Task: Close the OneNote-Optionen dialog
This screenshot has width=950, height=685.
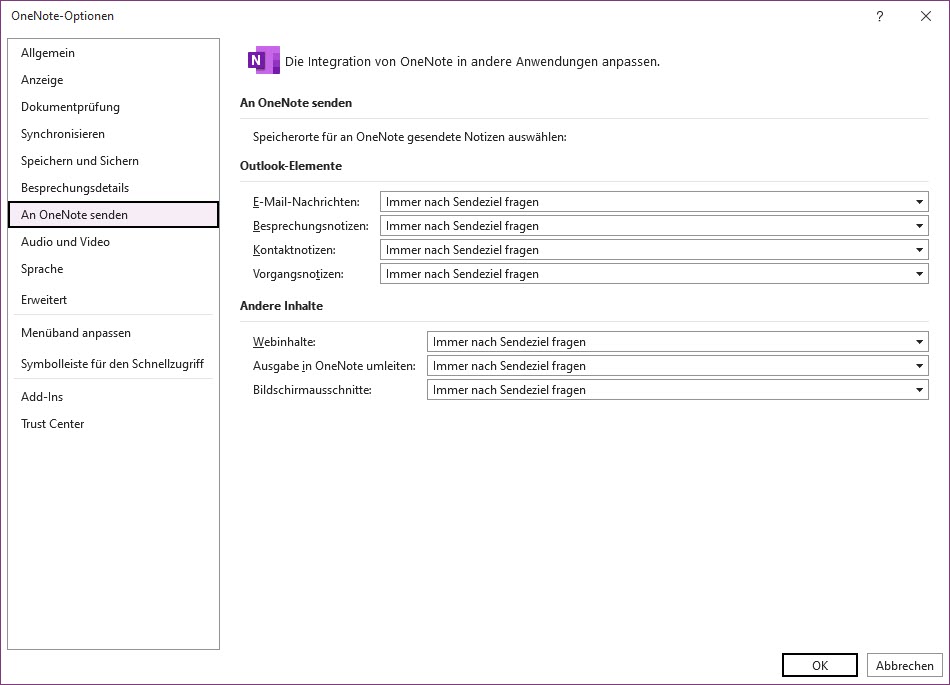Action: (x=926, y=16)
